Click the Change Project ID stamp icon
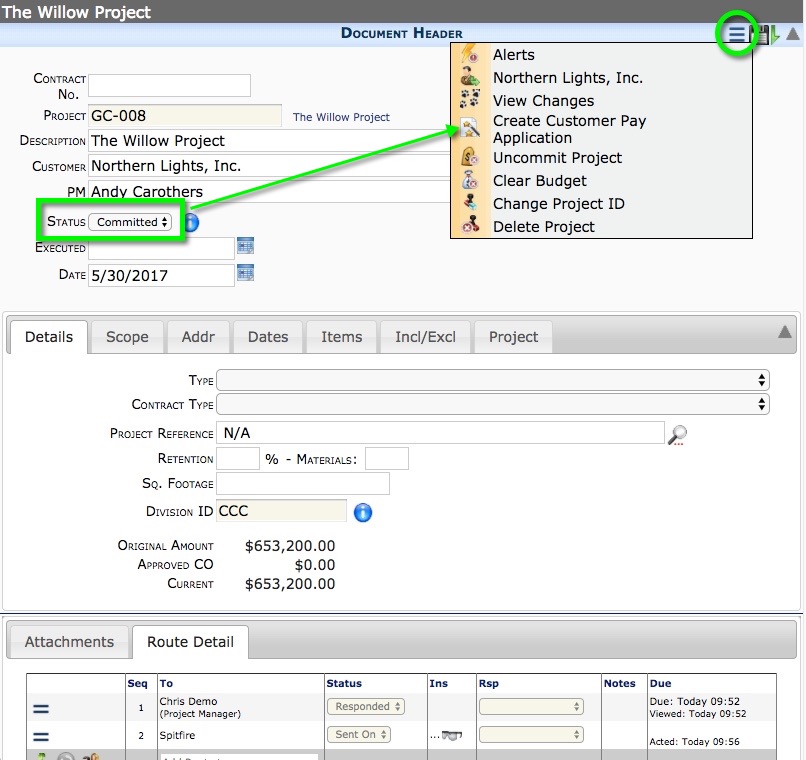806x760 pixels. (x=469, y=202)
